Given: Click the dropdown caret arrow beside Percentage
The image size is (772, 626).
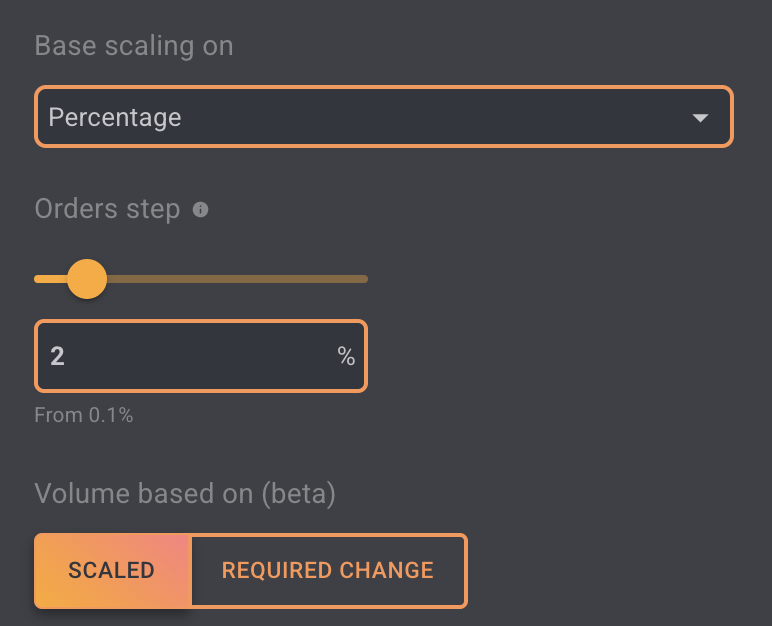Looking at the screenshot, I should [700, 118].
